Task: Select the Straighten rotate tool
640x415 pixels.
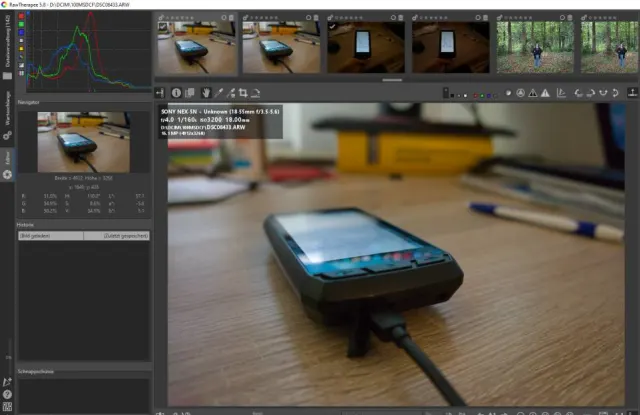Action: point(255,93)
